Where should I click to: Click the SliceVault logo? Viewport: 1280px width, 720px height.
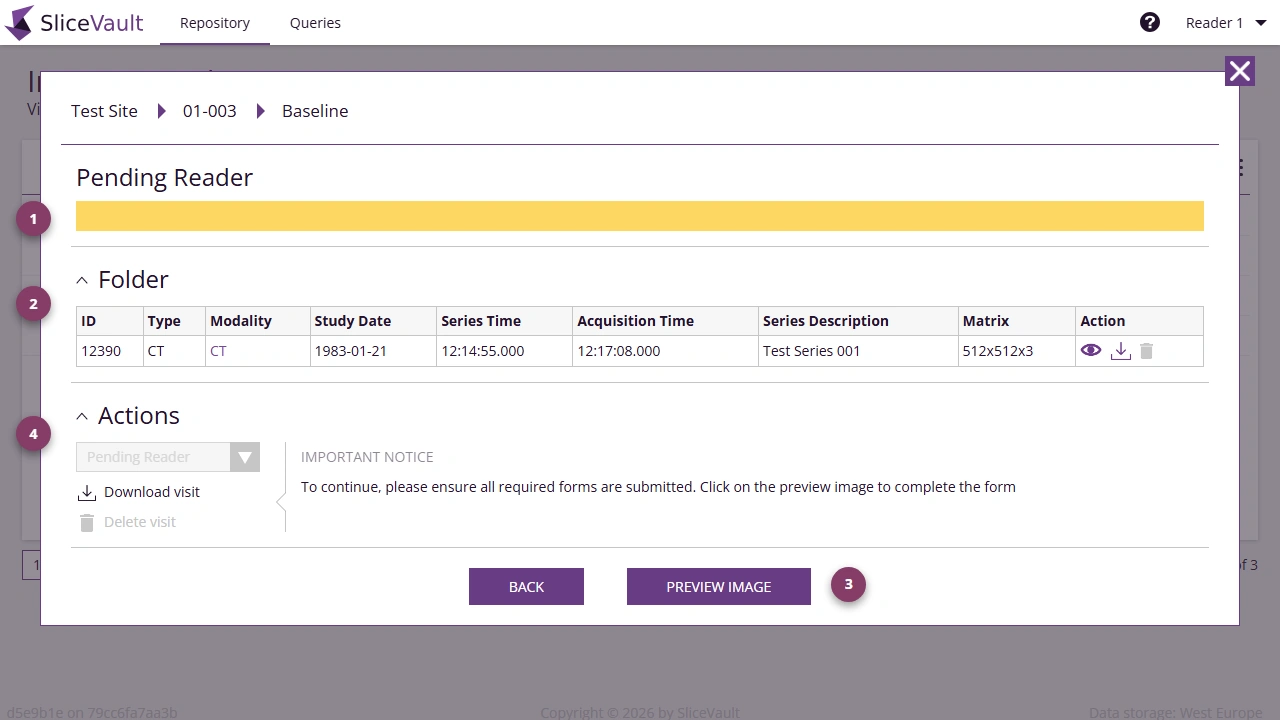point(74,22)
